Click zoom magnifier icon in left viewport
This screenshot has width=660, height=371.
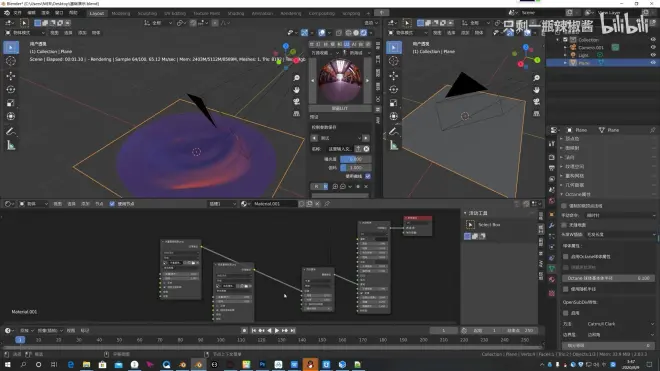tap(296, 78)
